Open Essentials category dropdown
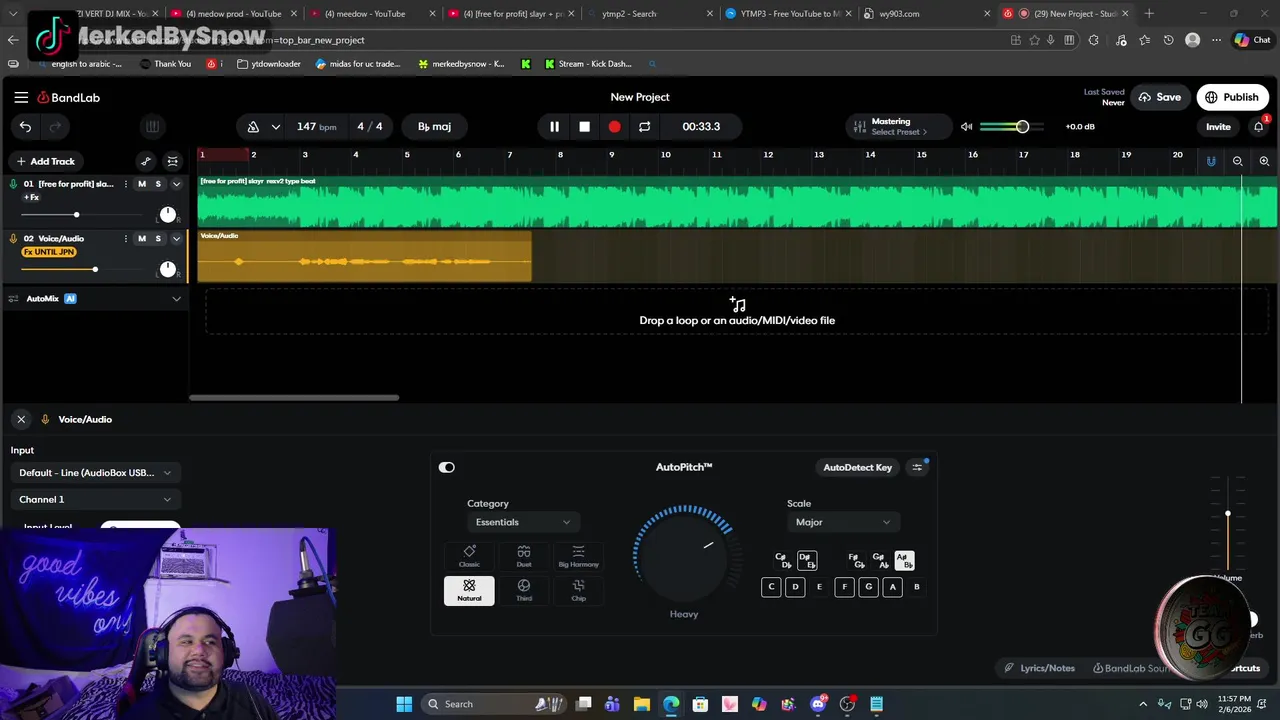Image resolution: width=1280 pixels, height=720 pixels. pos(522,522)
